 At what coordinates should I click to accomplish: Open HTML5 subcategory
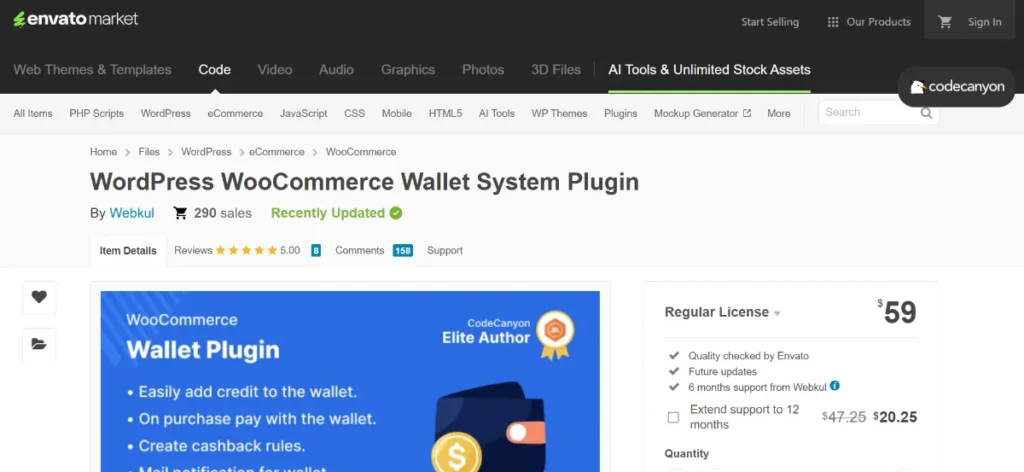[x=445, y=113]
